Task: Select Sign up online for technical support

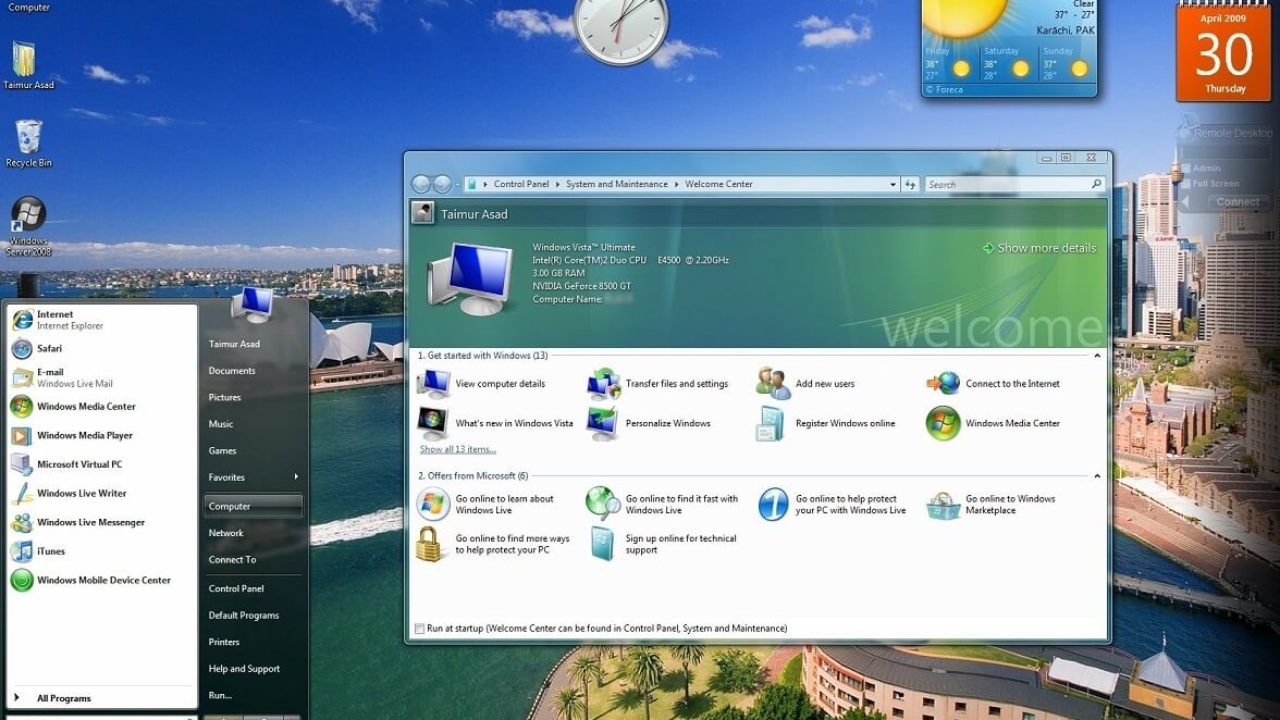Action: click(x=663, y=544)
